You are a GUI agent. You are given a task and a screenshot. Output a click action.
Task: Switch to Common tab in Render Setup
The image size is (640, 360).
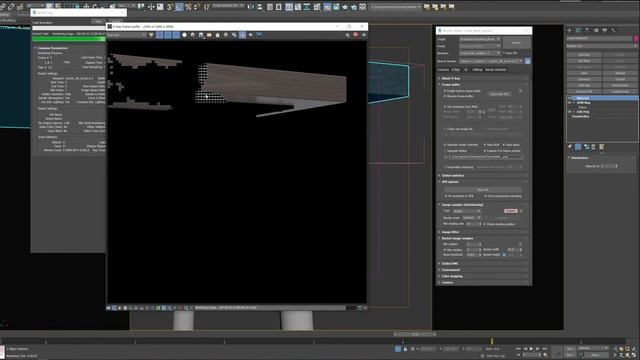point(443,70)
